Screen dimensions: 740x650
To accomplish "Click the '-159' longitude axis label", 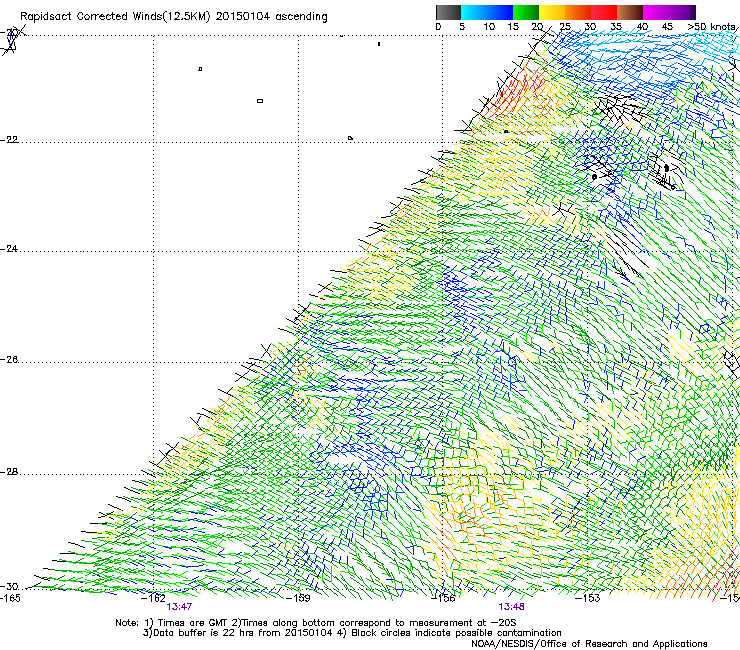I will (x=298, y=598).
